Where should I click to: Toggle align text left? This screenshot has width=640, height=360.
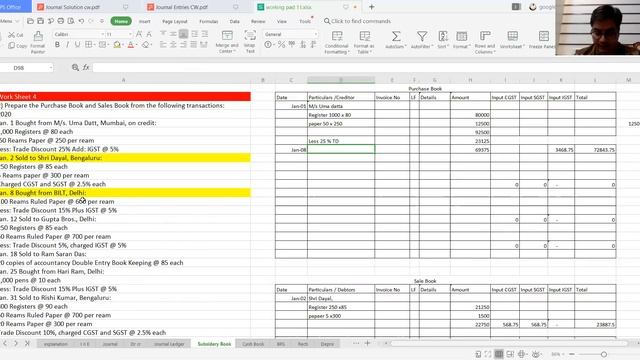[x=163, y=44]
